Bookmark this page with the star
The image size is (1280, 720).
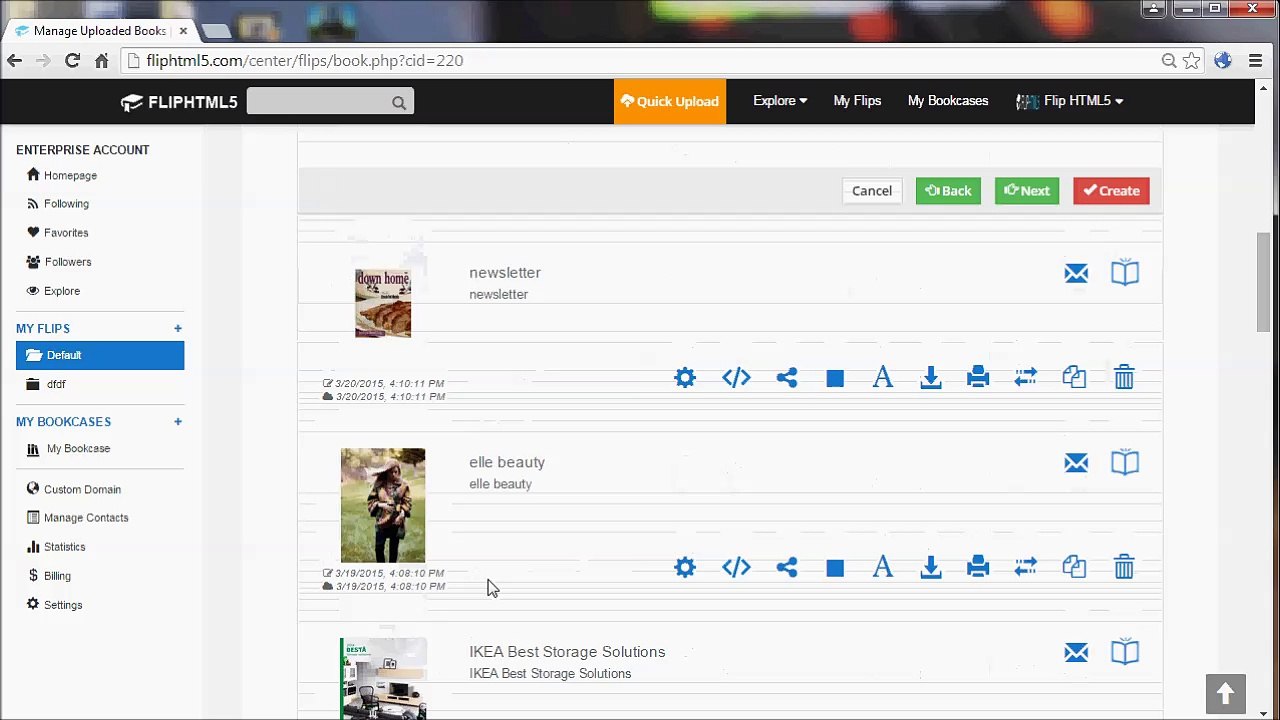click(1191, 61)
